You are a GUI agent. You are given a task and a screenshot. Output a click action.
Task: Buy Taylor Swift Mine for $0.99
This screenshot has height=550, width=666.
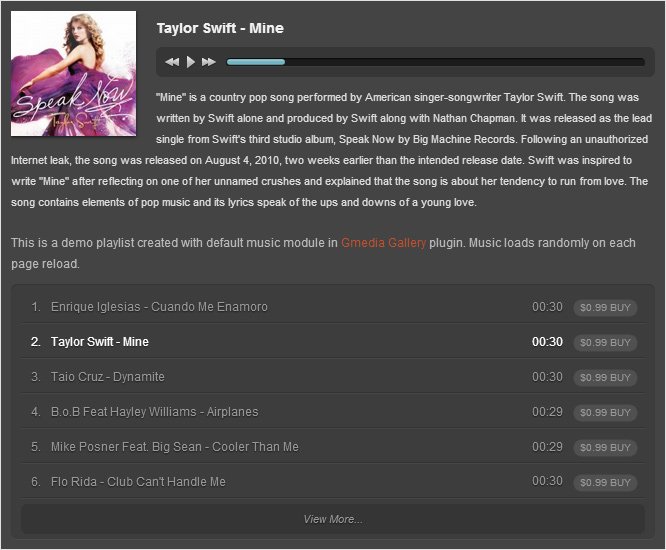tap(605, 343)
